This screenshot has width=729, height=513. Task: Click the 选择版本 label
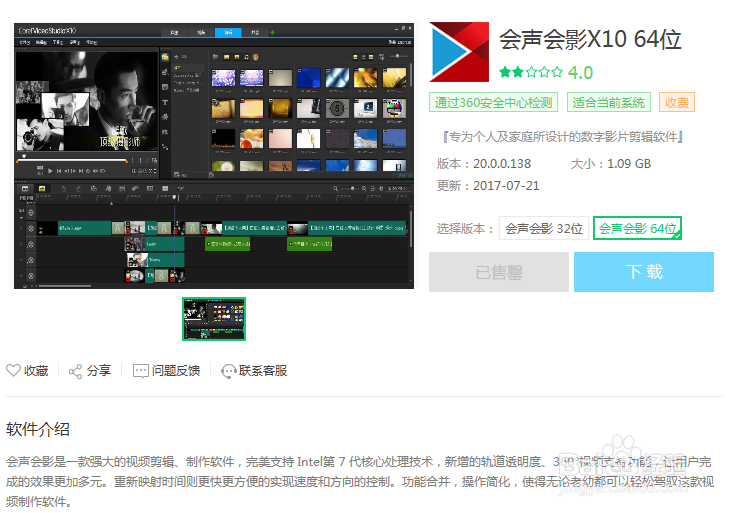tap(464, 228)
